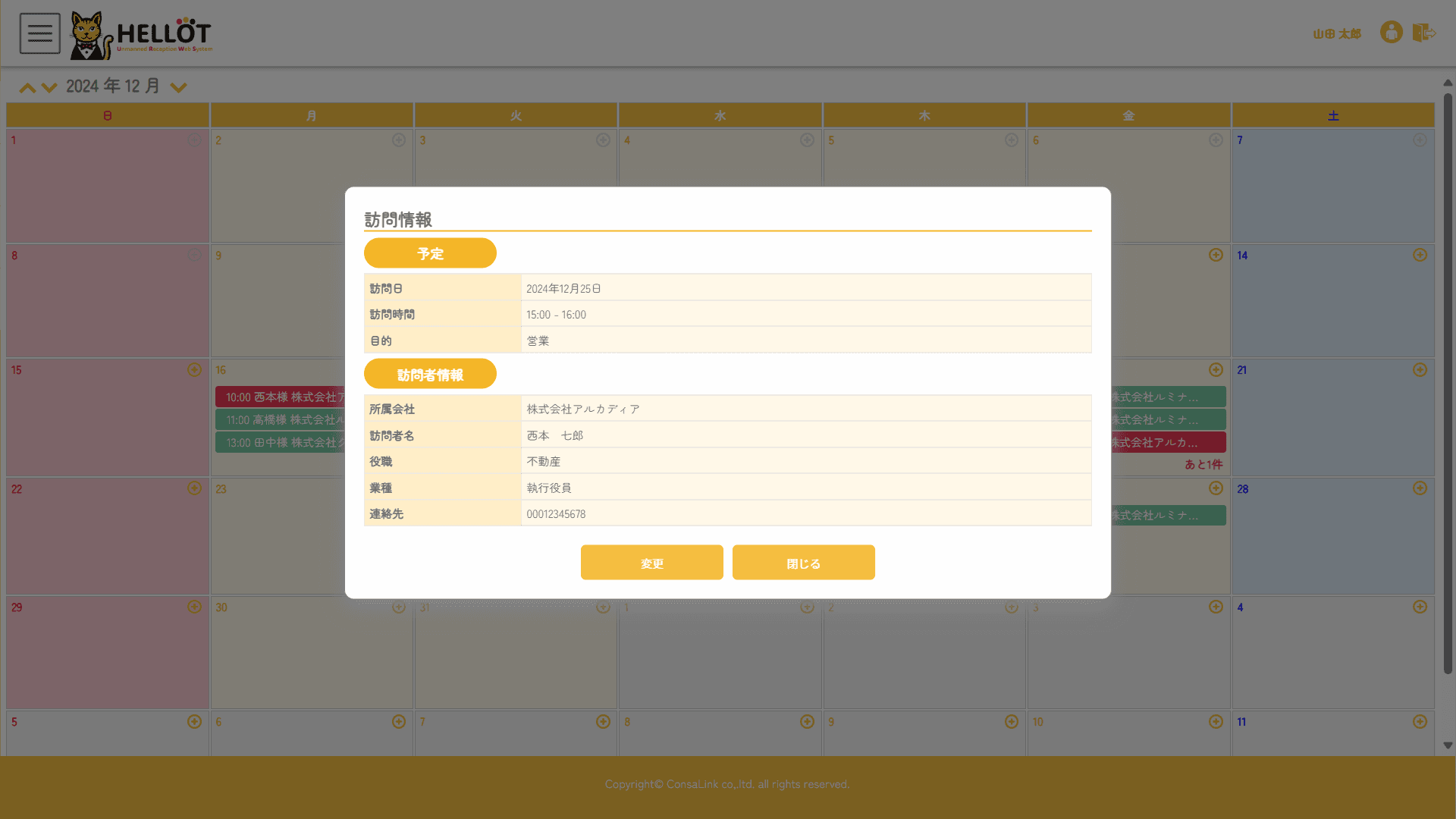Viewport: 1456px width, 819px height.
Task: Add a visit on December 21
Action: (x=1420, y=370)
